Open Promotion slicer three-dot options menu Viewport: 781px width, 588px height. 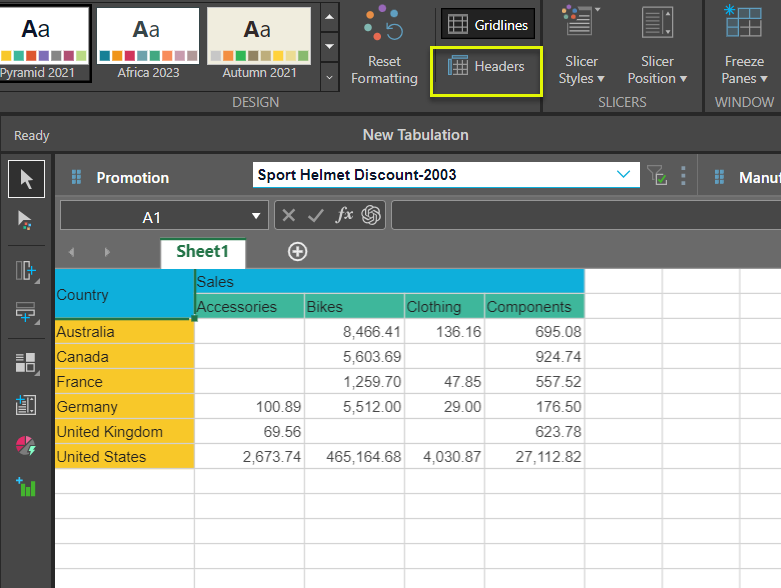tap(684, 176)
